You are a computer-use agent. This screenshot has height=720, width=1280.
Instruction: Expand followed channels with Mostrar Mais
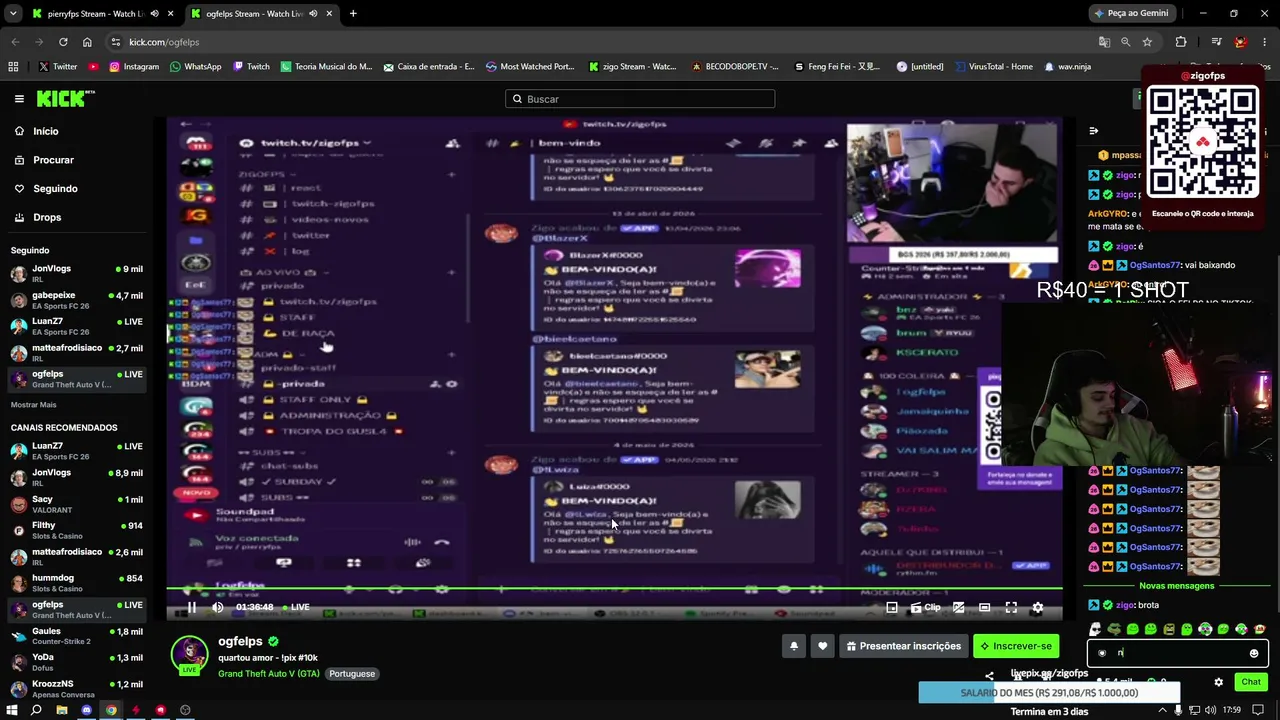coord(34,405)
